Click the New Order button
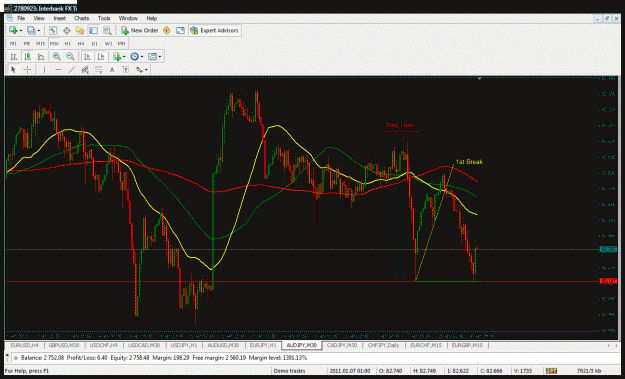Image resolution: width=625 pixels, height=379 pixels. [140, 30]
